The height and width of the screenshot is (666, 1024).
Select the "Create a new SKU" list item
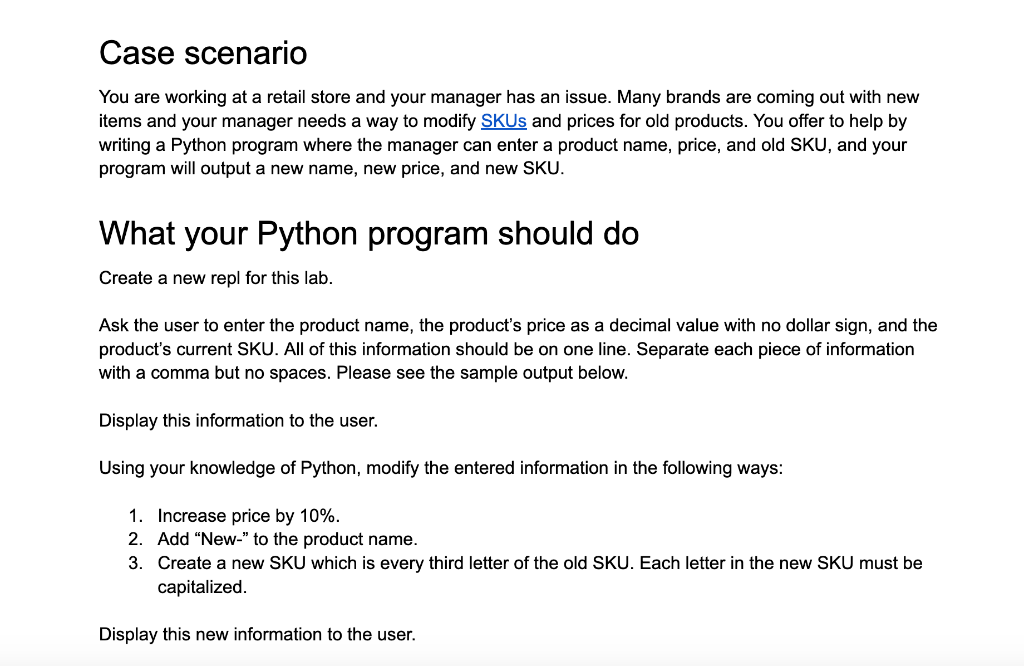point(540,563)
